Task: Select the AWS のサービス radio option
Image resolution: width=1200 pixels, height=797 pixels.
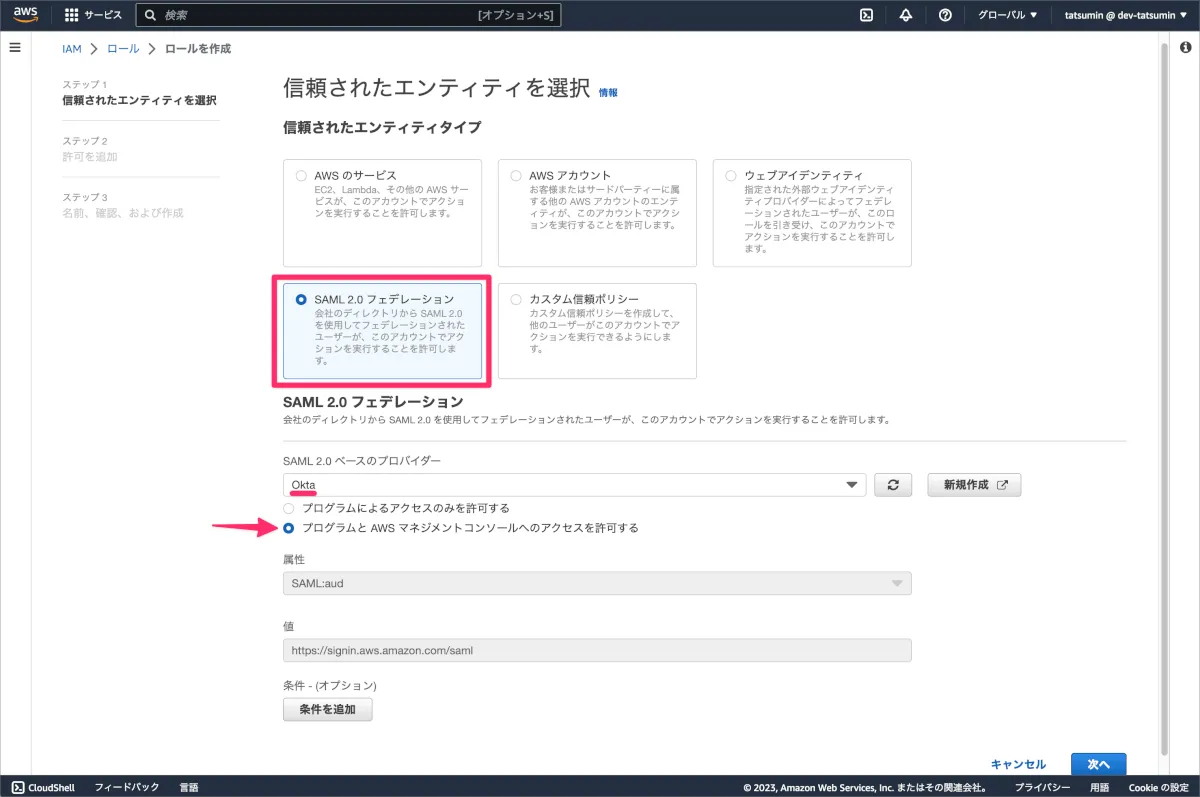Action: 301,176
